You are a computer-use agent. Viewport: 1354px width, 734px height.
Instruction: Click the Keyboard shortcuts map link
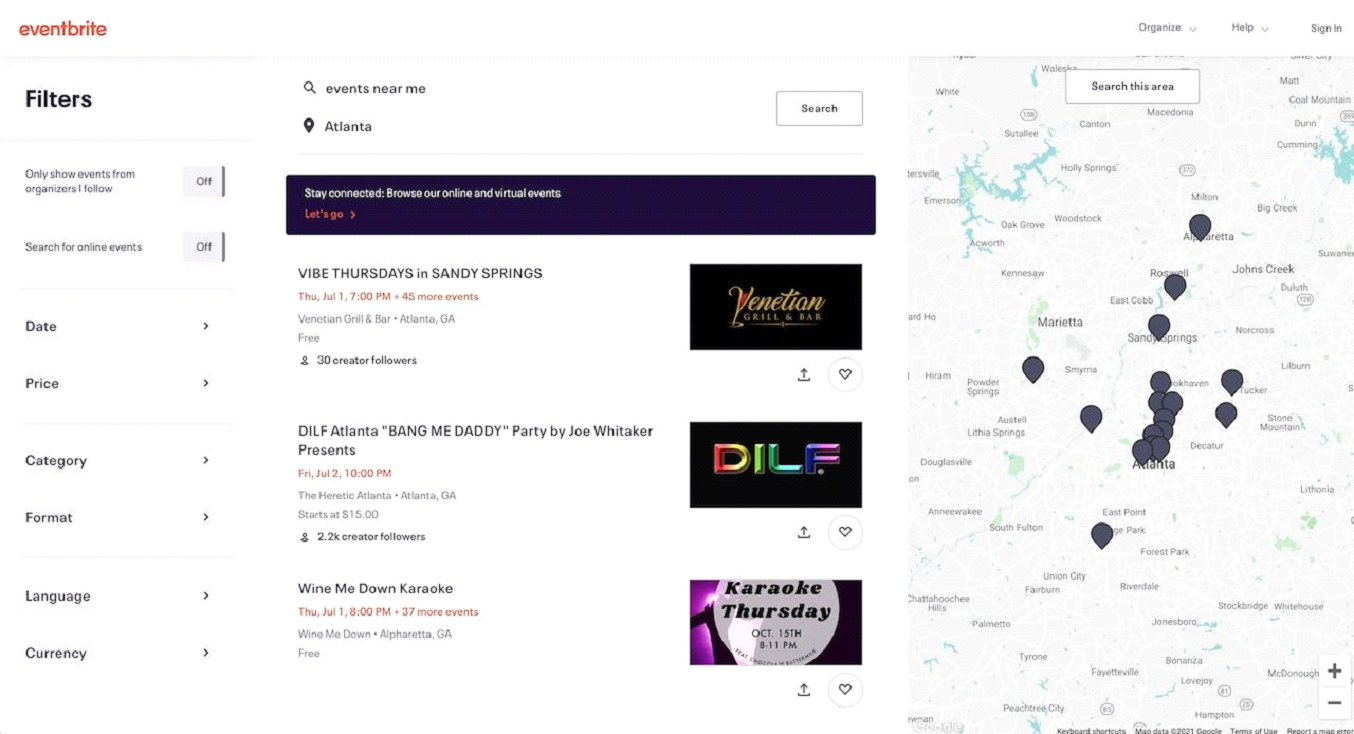pyautogui.click(x=1091, y=730)
